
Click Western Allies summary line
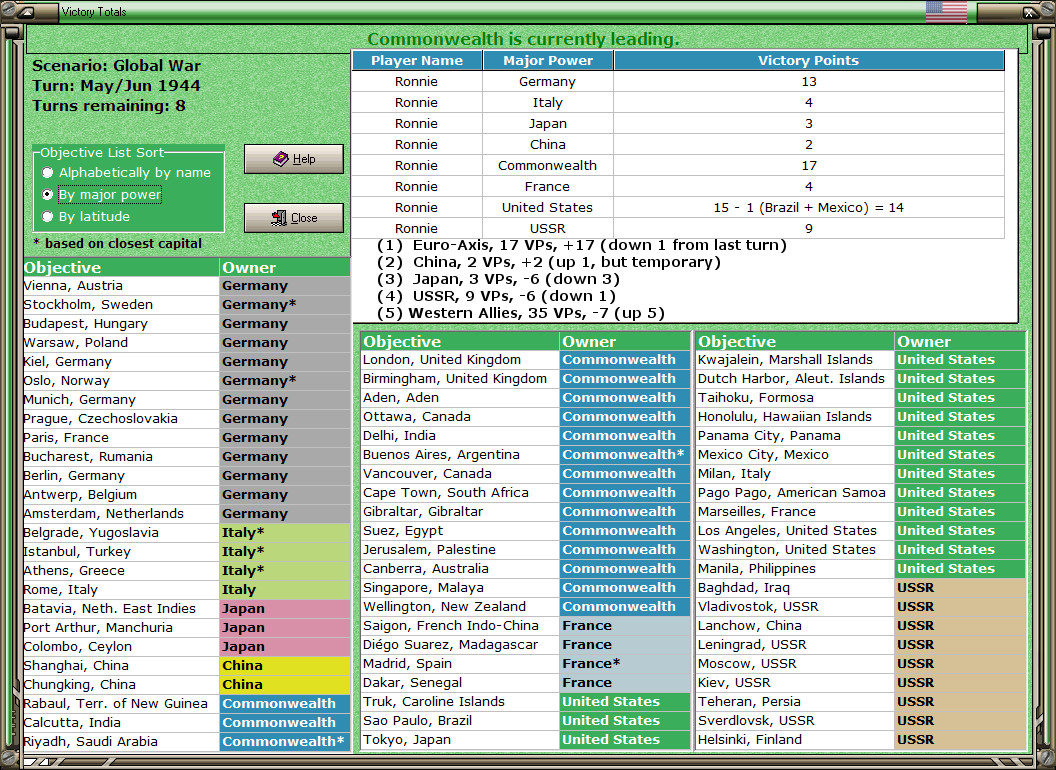[x=520, y=313]
